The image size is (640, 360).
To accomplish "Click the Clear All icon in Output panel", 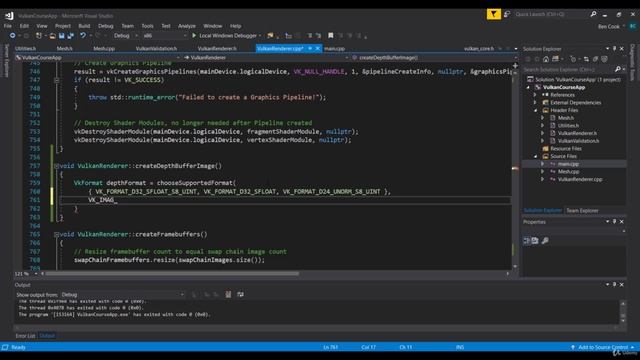I will coord(228,294).
